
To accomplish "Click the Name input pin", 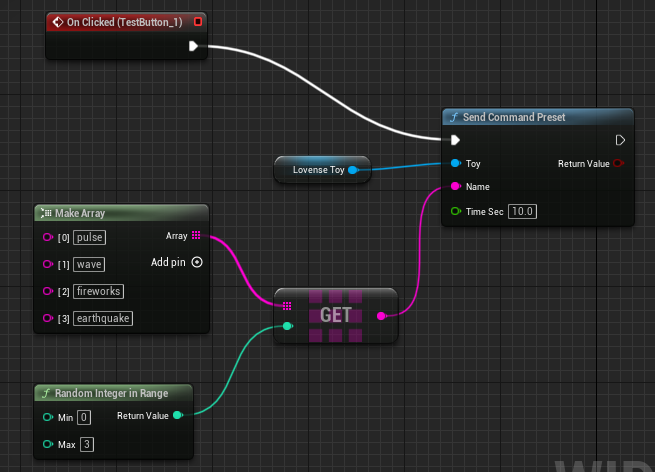I will coord(456,187).
